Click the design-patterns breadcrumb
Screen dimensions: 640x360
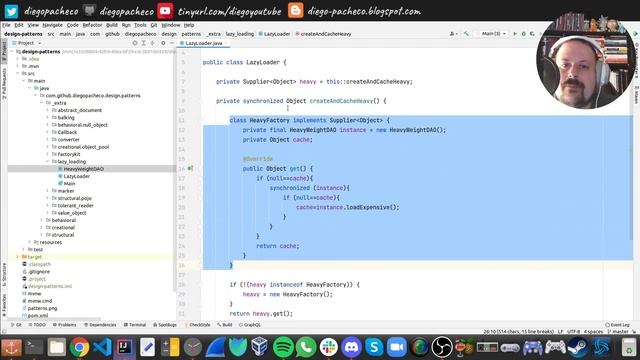tap(23, 34)
